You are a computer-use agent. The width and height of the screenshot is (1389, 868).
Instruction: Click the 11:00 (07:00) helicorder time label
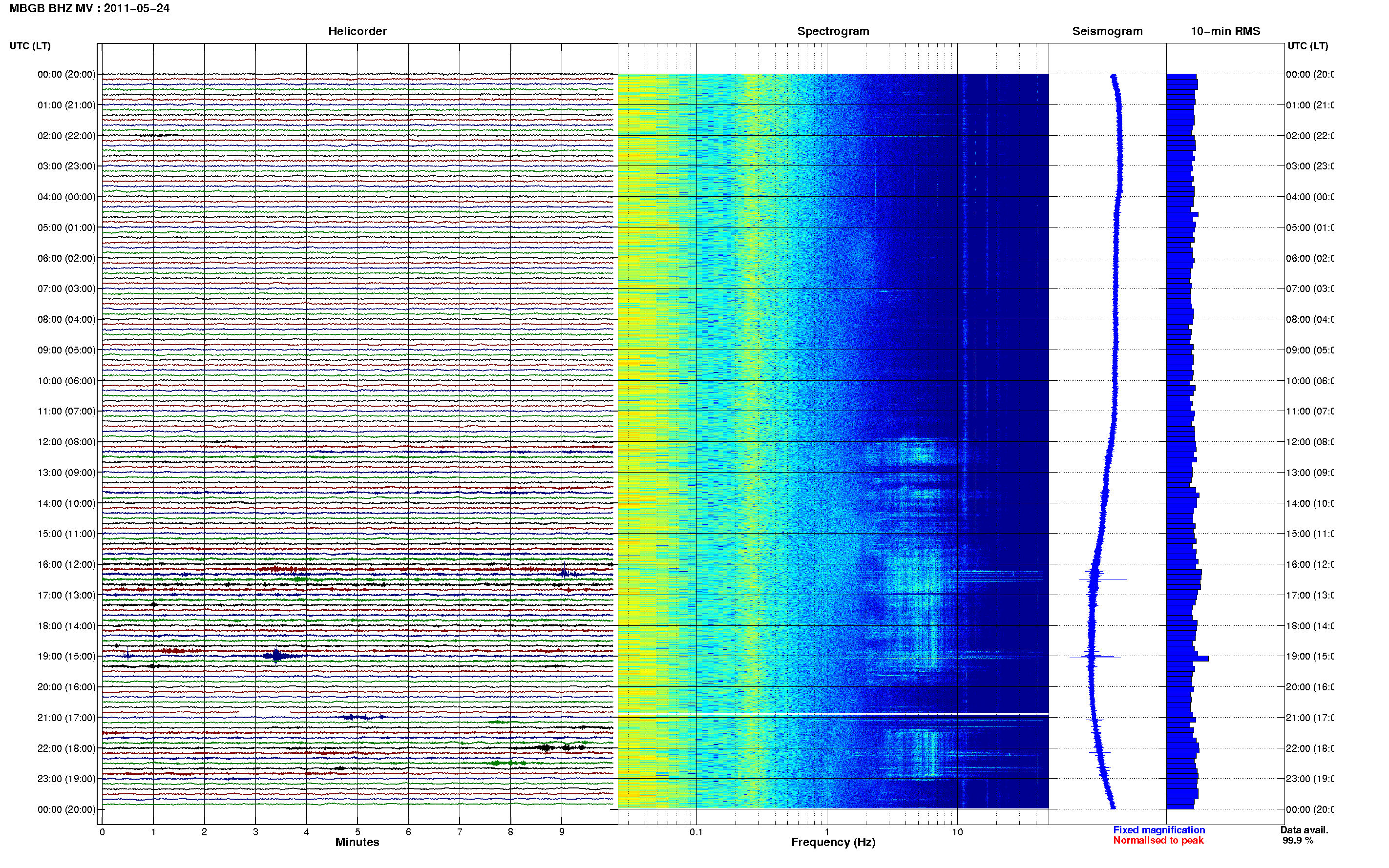click(x=66, y=412)
